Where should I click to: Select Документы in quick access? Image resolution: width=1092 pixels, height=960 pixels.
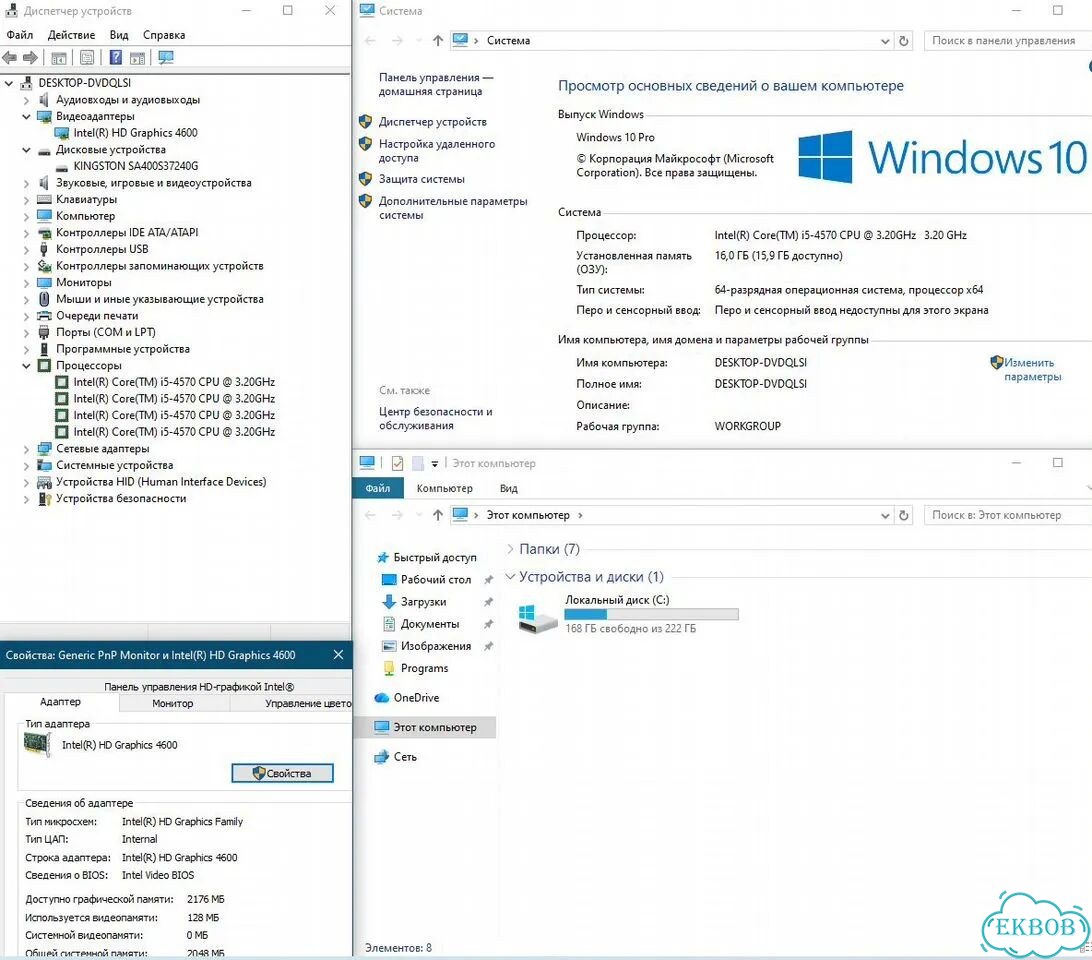coord(430,624)
